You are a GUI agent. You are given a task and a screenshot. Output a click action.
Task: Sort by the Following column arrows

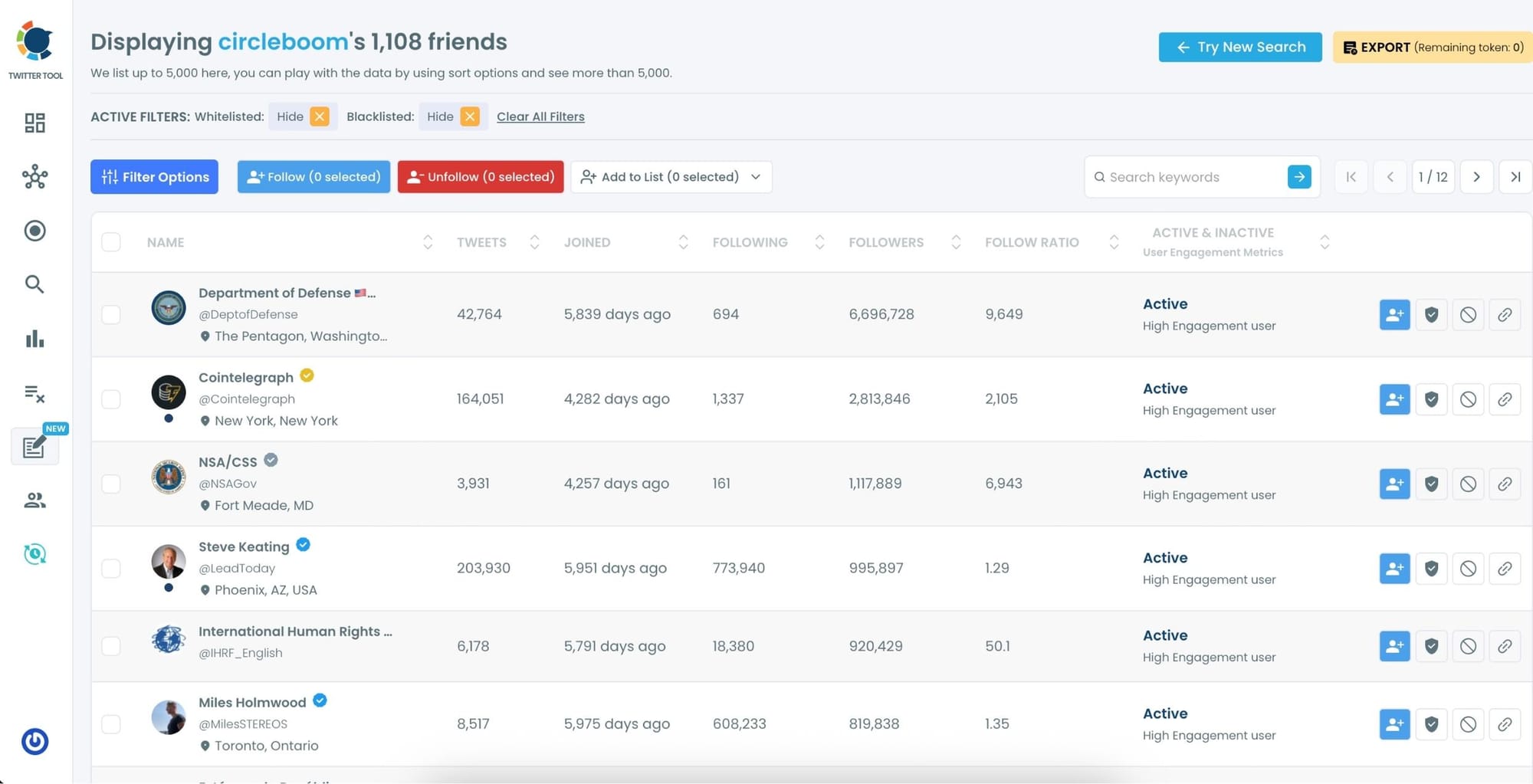pos(819,242)
